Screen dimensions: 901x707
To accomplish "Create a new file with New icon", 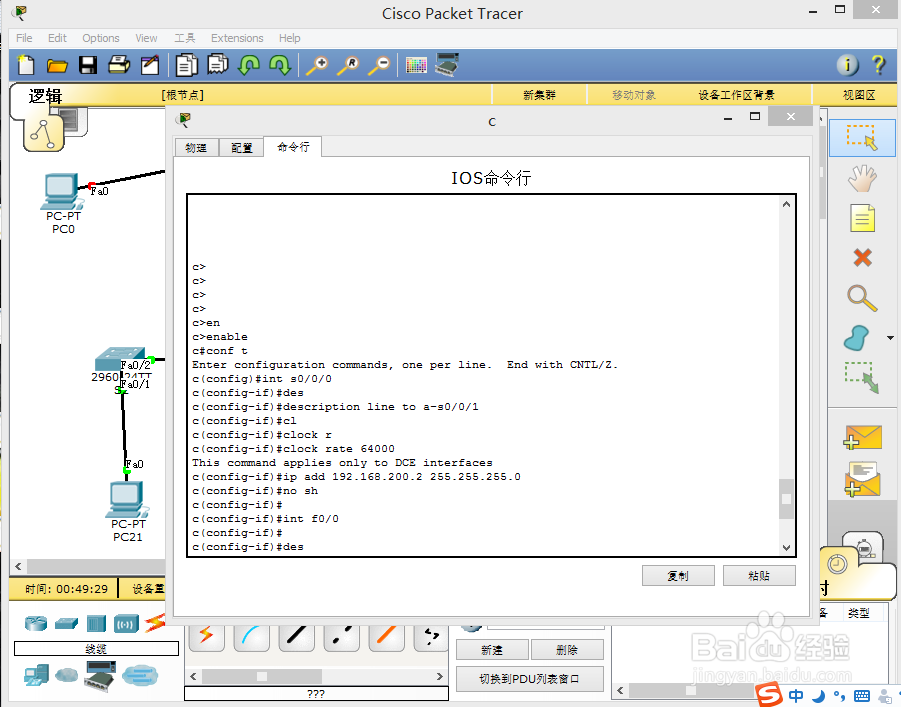I will (26, 65).
